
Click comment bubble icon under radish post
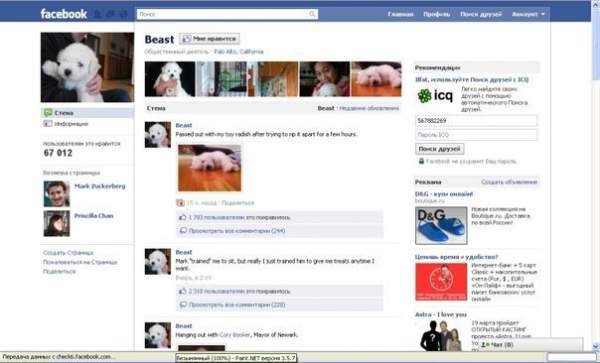pyautogui.click(x=183, y=231)
